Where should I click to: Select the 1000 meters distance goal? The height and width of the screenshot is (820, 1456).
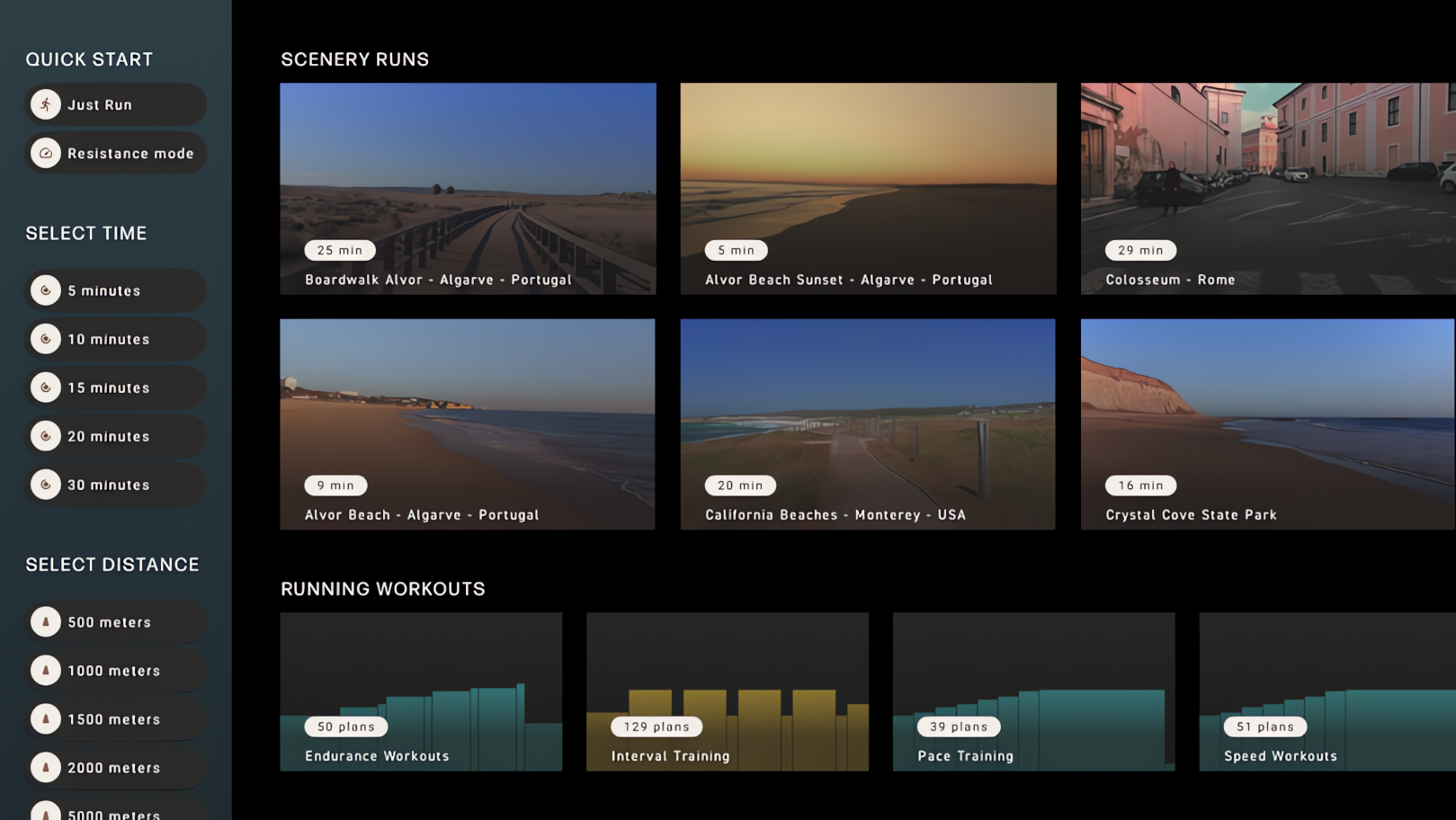coord(115,671)
